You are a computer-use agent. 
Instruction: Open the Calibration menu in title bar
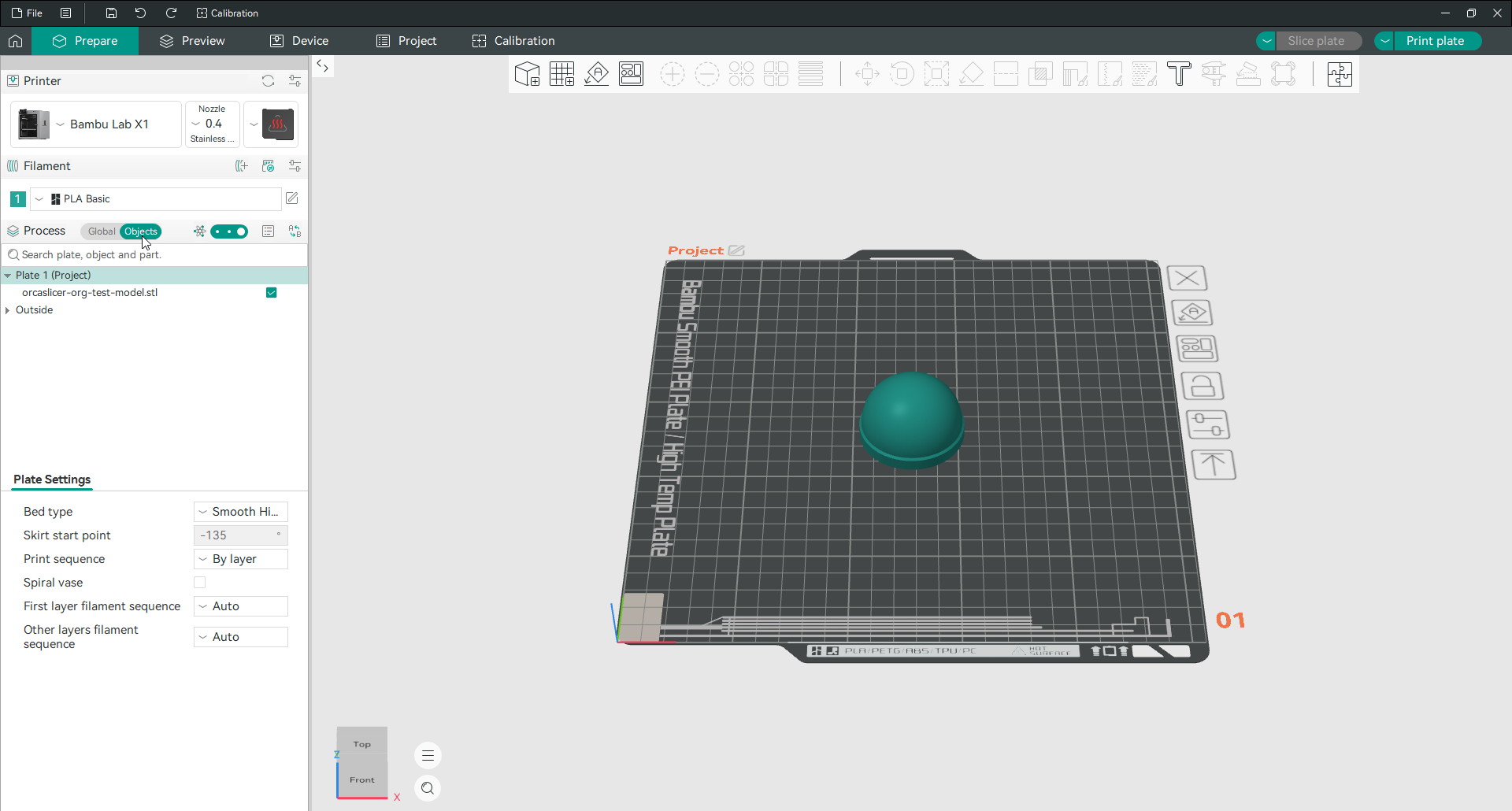point(228,13)
